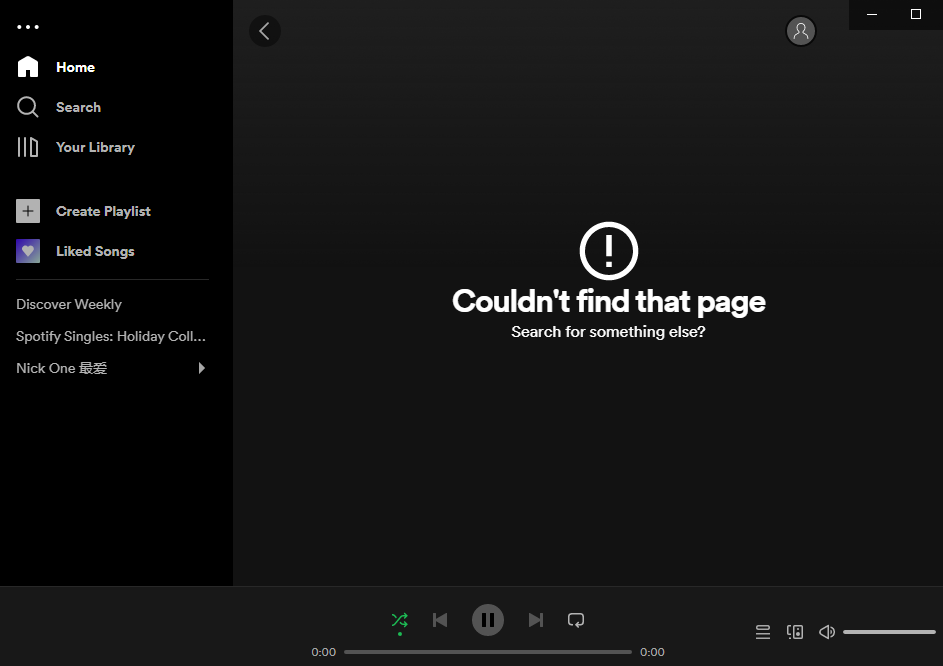Expand the Nick One folder arrow
The height and width of the screenshot is (666, 943).
click(201, 368)
